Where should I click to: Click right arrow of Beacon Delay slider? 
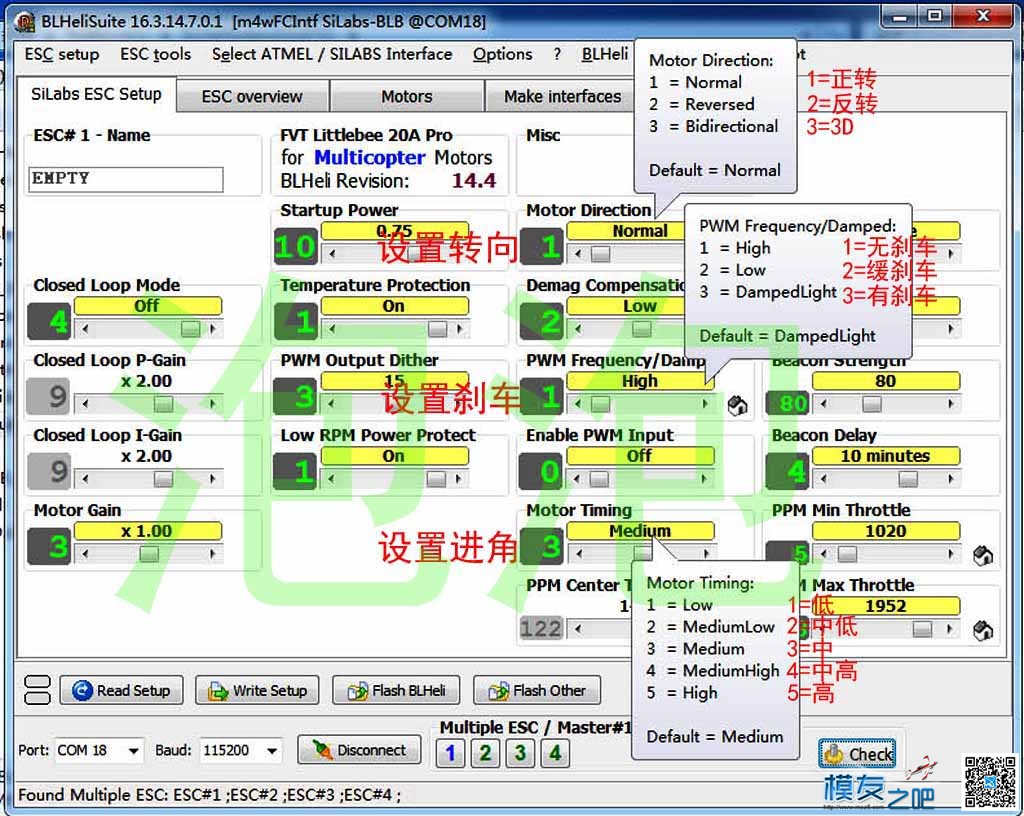pyautogui.click(x=951, y=479)
